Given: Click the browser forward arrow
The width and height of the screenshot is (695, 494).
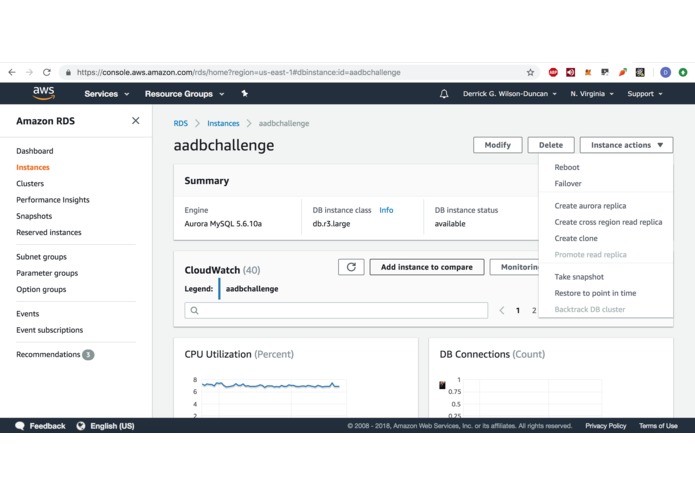Looking at the screenshot, I should click(x=29, y=72).
